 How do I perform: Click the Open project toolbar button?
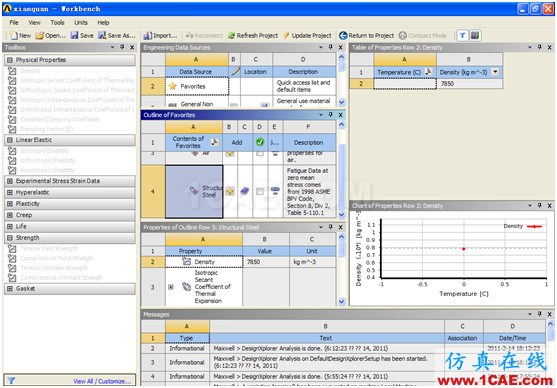tap(50, 36)
